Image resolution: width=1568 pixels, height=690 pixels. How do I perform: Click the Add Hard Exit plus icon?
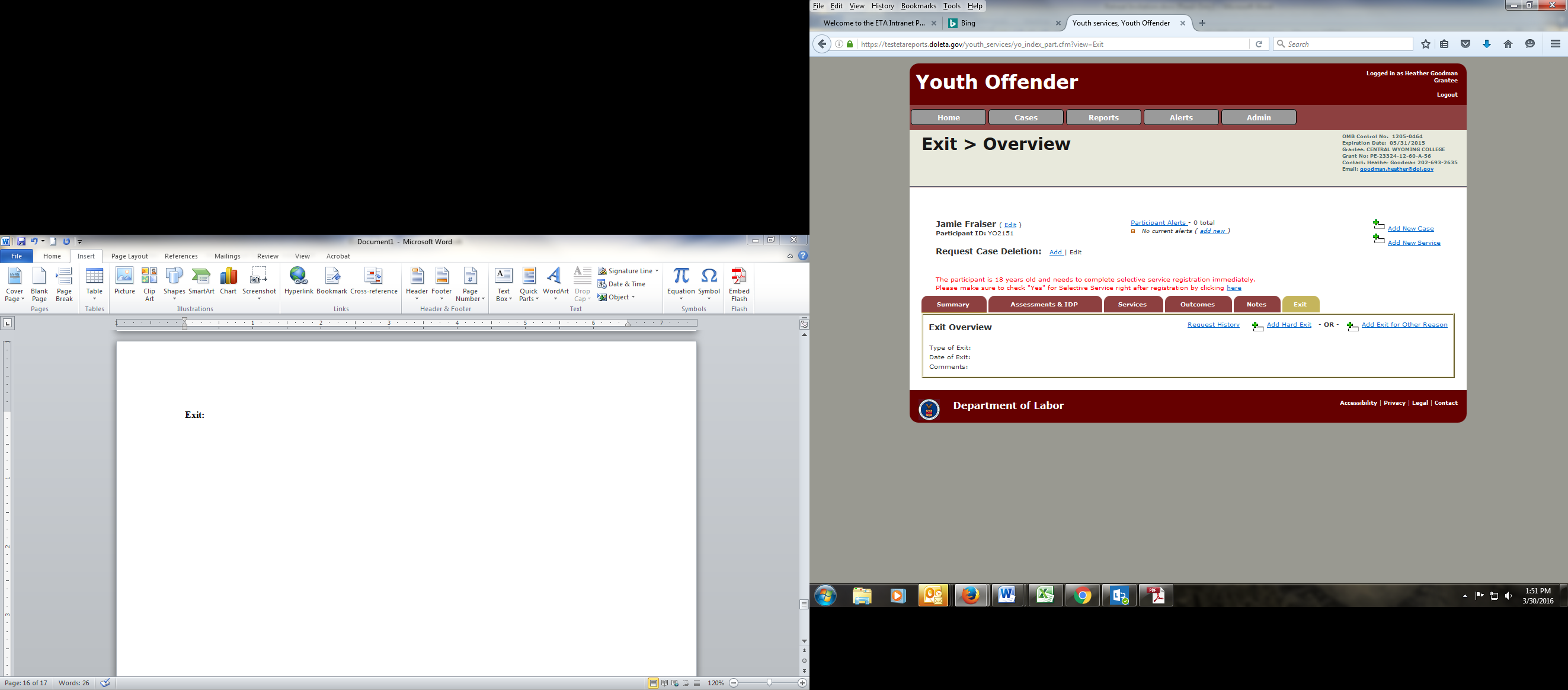coord(1257,327)
